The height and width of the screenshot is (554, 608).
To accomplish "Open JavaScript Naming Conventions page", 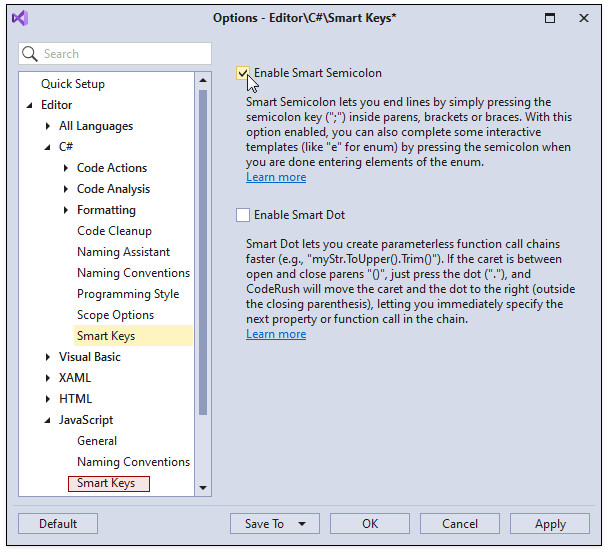I will tap(133, 462).
